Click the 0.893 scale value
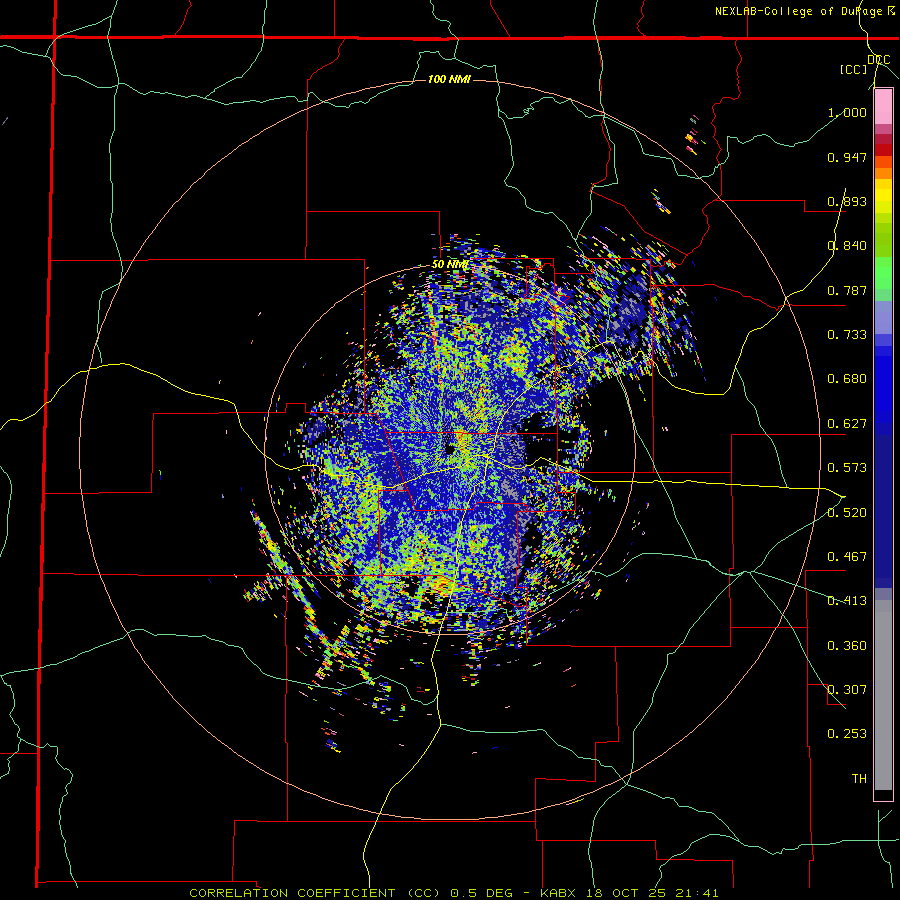The image size is (900, 900). click(x=847, y=201)
